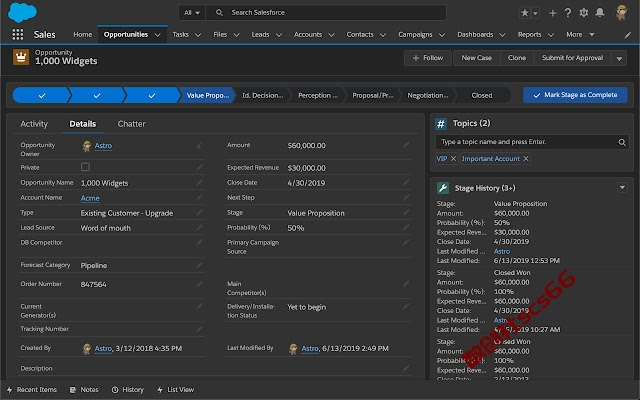This screenshot has width=640, height=400.
Task: Click the Stage History wrench icon
Action: [x=443, y=188]
